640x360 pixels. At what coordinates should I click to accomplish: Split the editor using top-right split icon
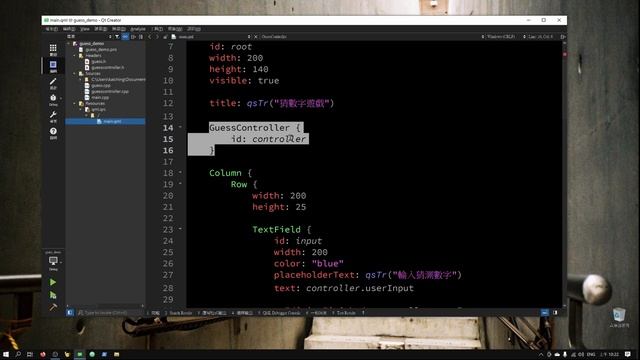563,37
